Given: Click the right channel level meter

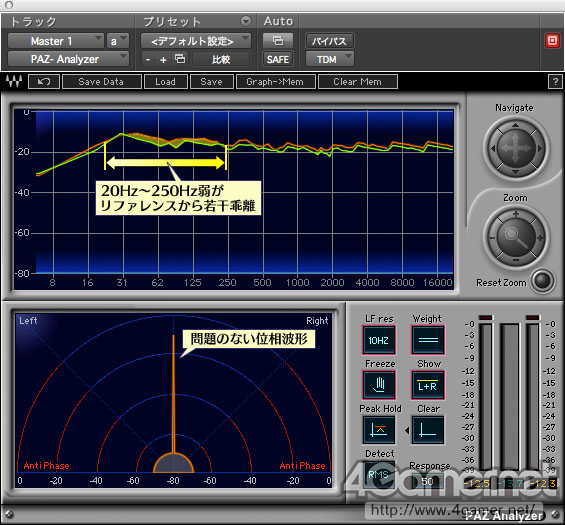Looking at the screenshot, I should pos(533,396).
